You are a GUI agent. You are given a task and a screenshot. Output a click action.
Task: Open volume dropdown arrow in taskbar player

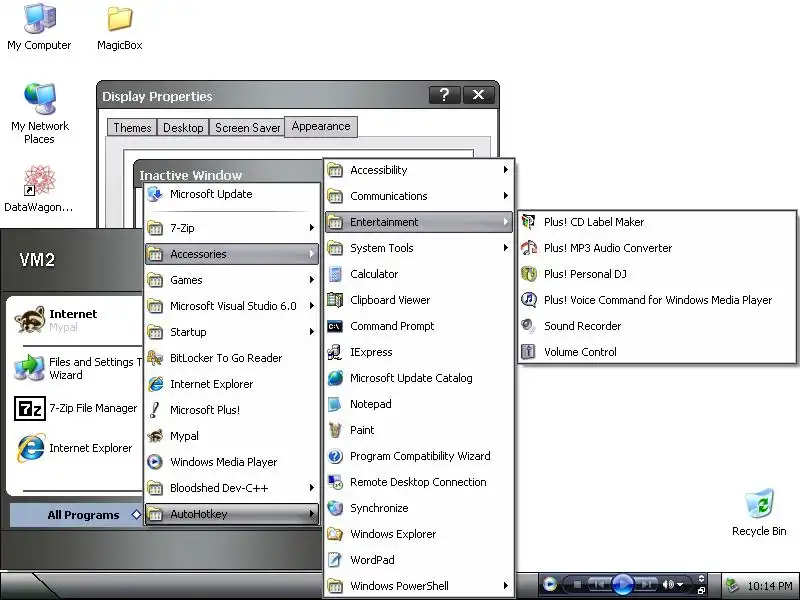click(x=680, y=585)
